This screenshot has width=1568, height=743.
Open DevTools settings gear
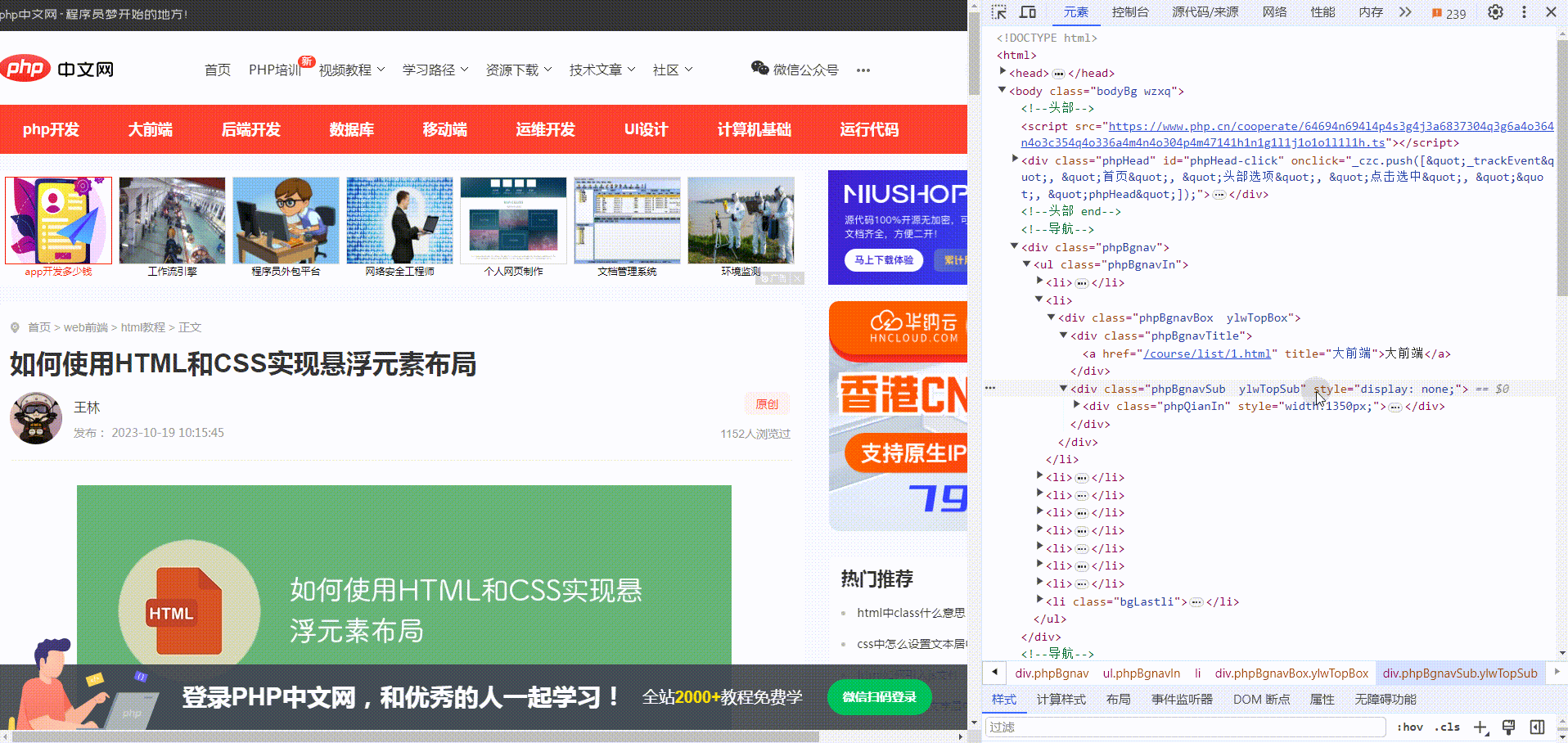(x=1495, y=12)
